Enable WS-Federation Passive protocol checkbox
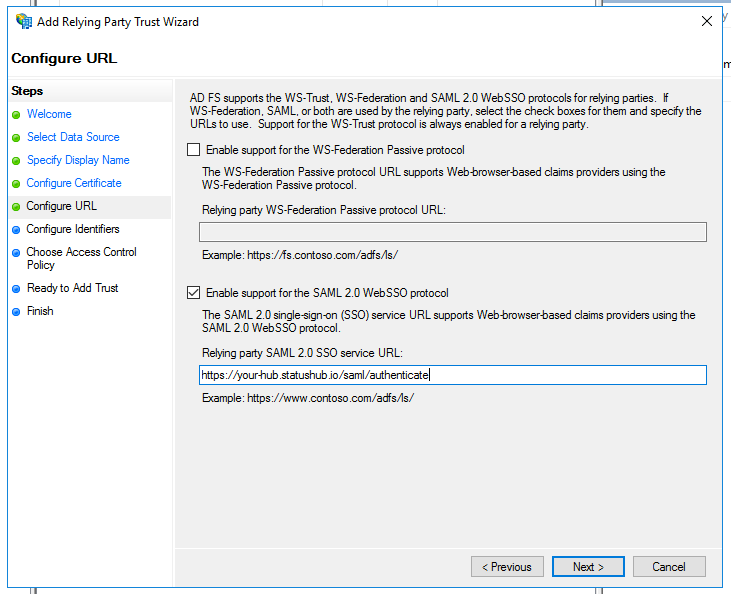Screen dimensions: 731x594 pos(193,150)
